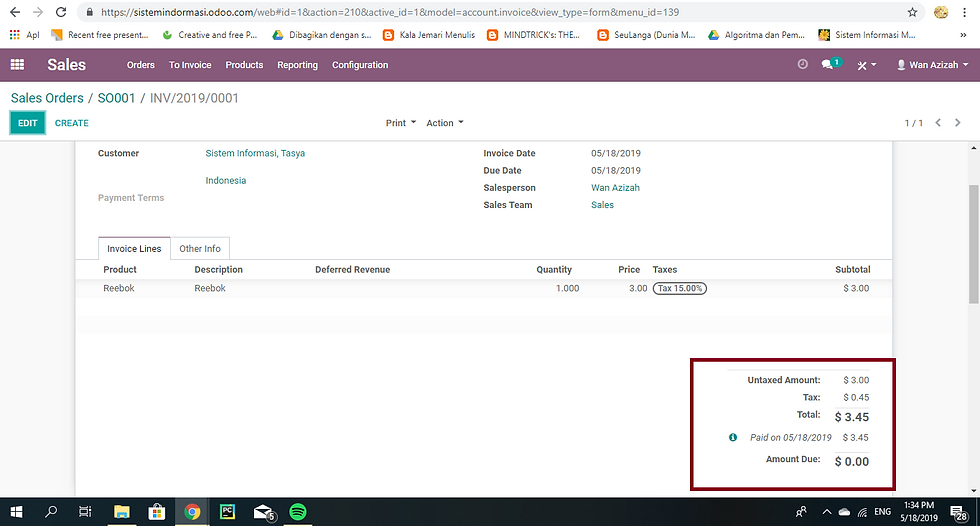The height and width of the screenshot is (526, 980).
Task: Open PyCharm from the taskbar
Action: click(228, 512)
